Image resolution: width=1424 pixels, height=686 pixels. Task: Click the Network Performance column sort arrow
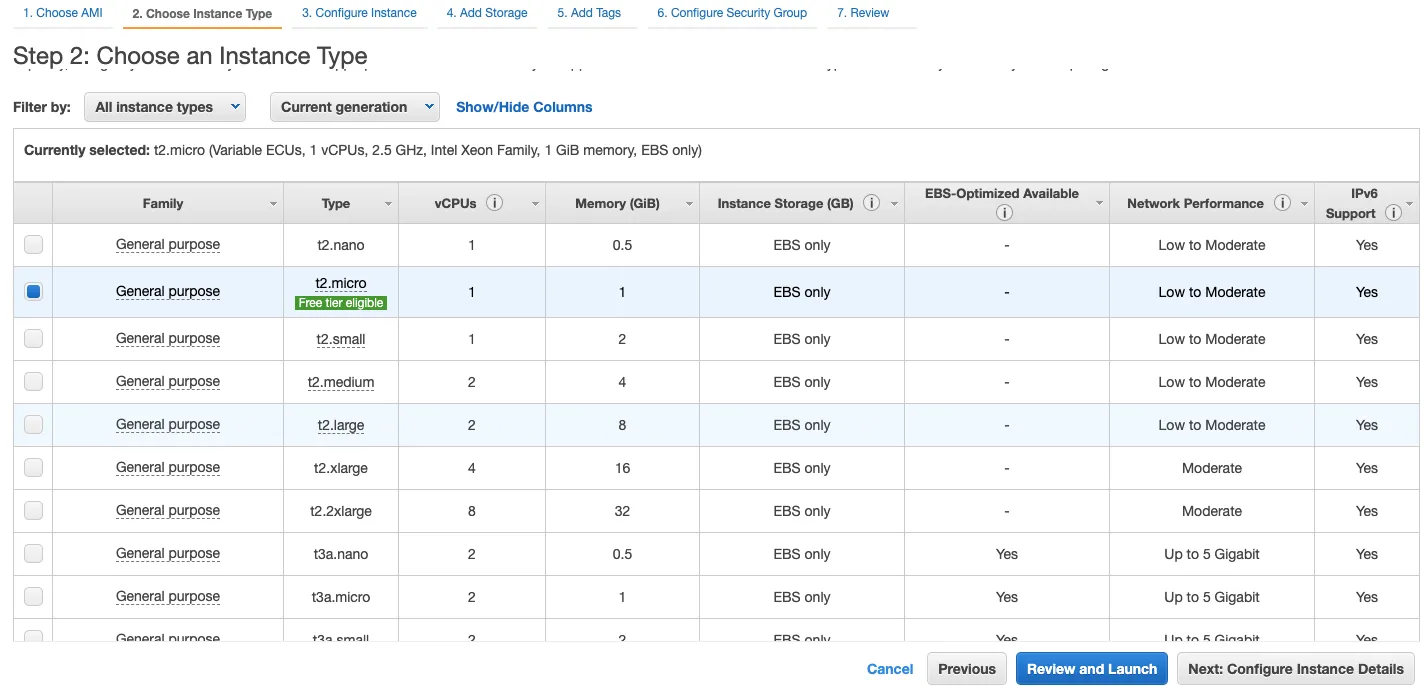(1304, 204)
